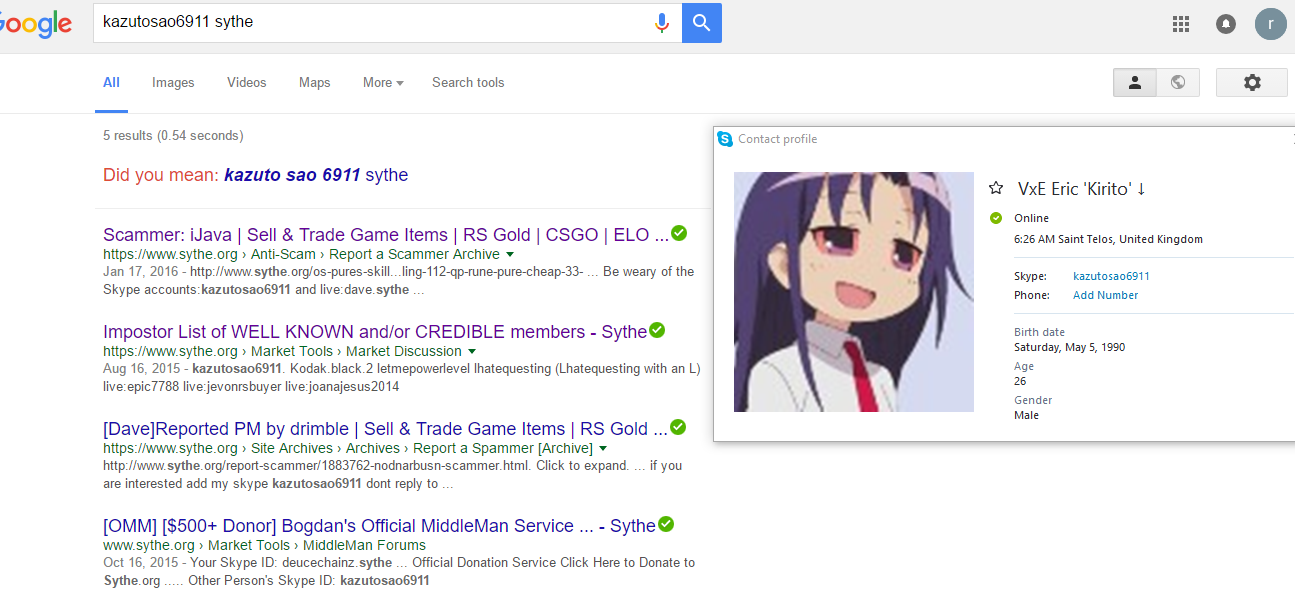The height and width of the screenshot is (597, 1295).
Task: Click green checkmark beside Bogdan's MiddleMan result
Action: coord(666,524)
